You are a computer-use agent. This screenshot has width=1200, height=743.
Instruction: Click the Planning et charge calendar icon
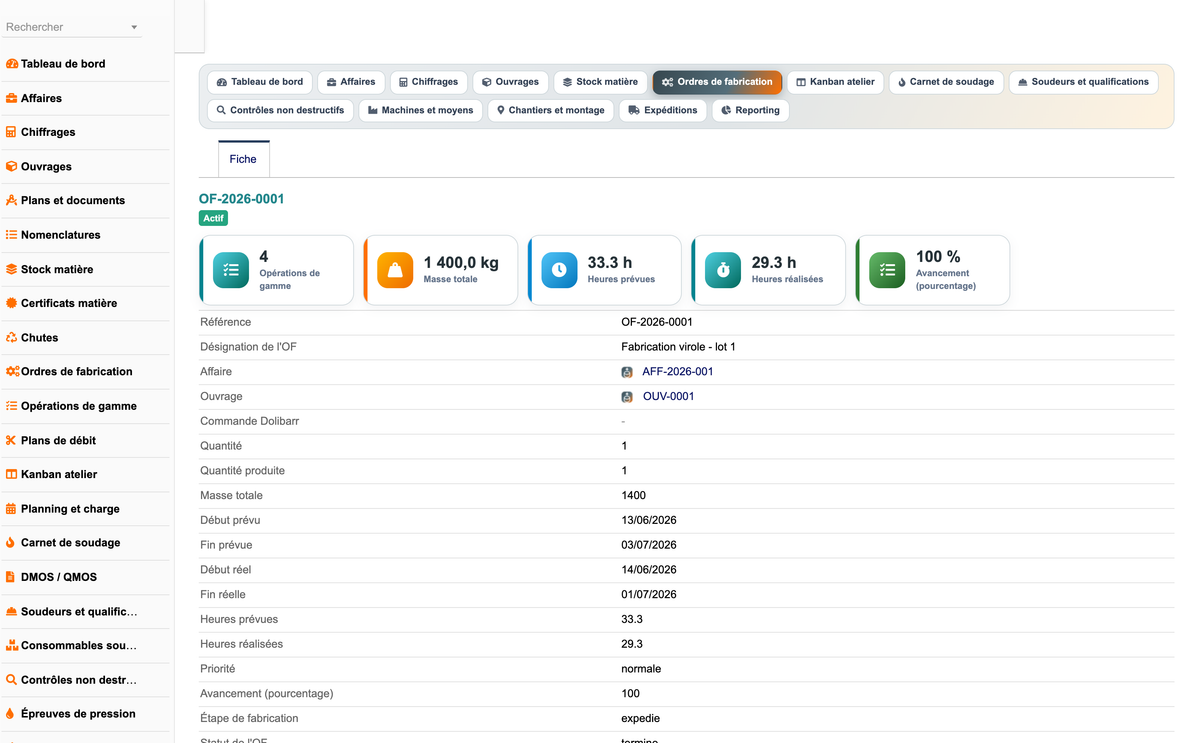click(12, 508)
